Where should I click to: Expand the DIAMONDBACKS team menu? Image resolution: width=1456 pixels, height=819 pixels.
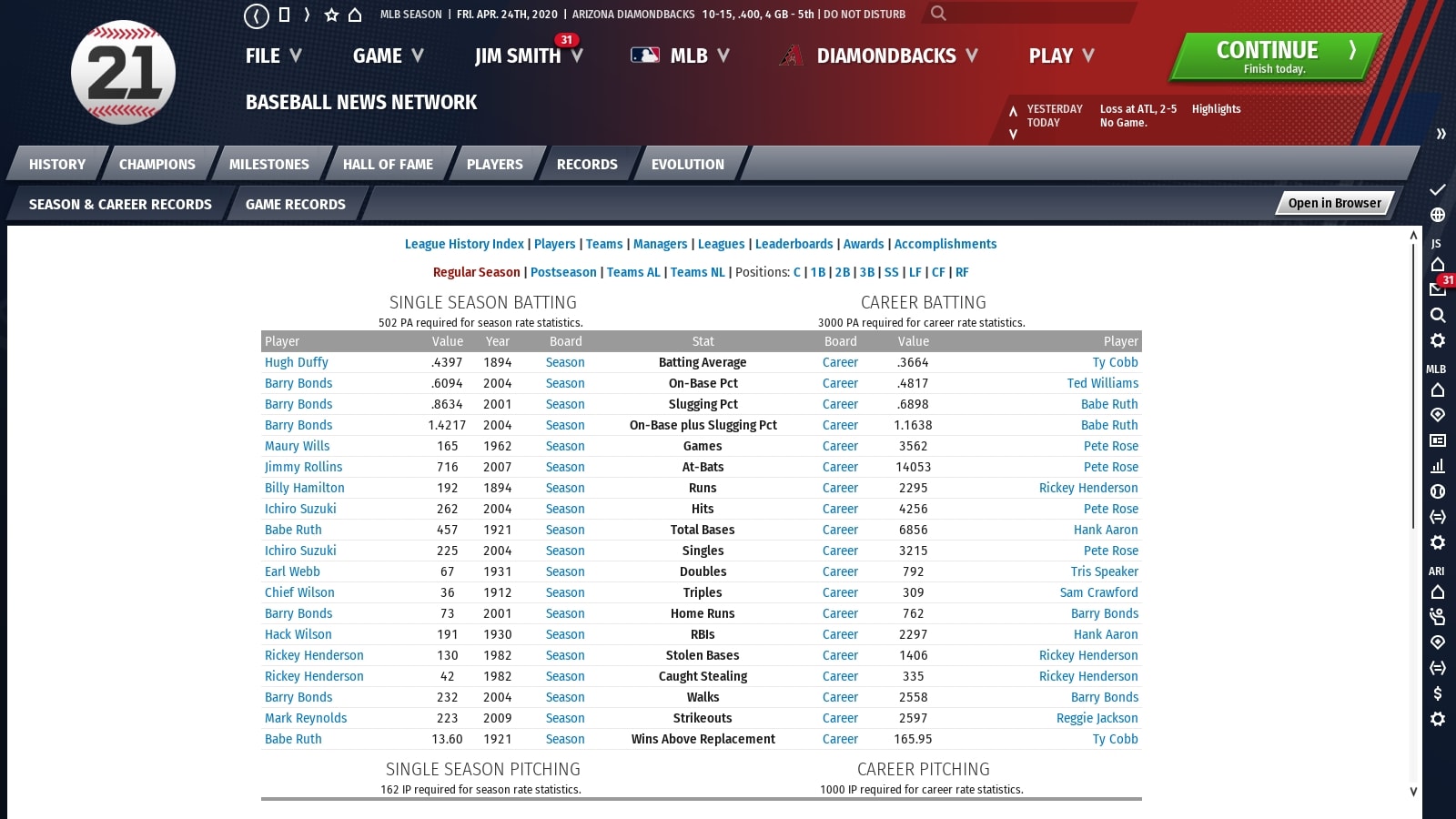pos(896,56)
